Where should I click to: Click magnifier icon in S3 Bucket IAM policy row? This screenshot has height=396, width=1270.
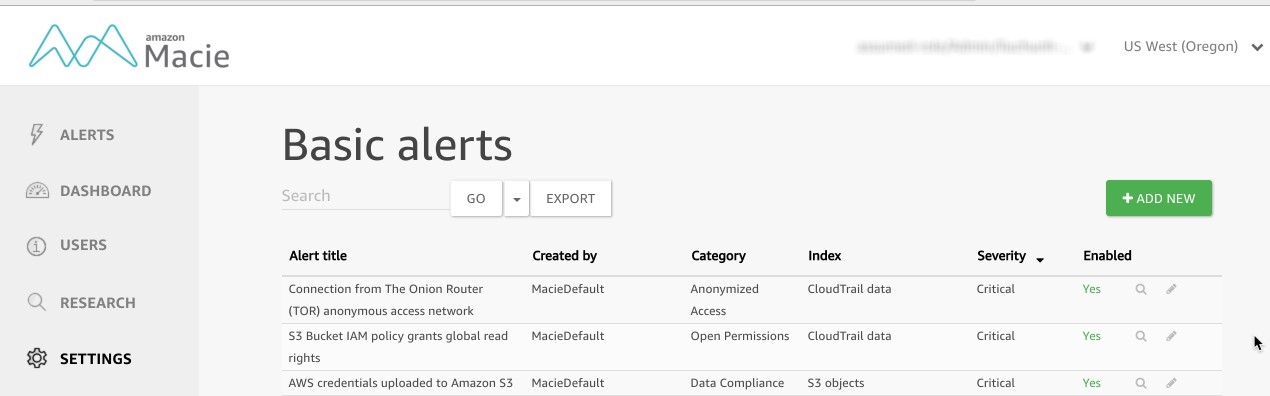pyautogui.click(x=1140, y=336)
